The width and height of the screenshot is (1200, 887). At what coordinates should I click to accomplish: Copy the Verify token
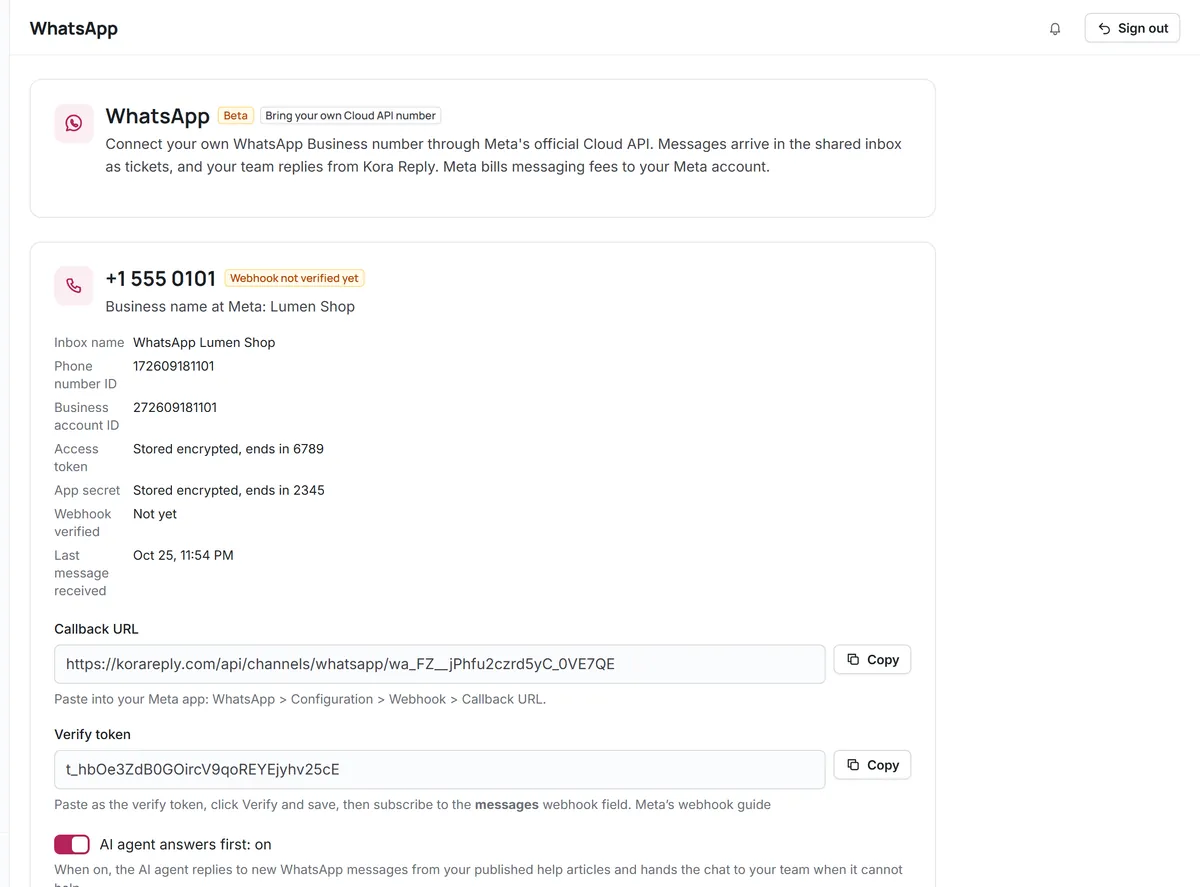pos(872,765)
